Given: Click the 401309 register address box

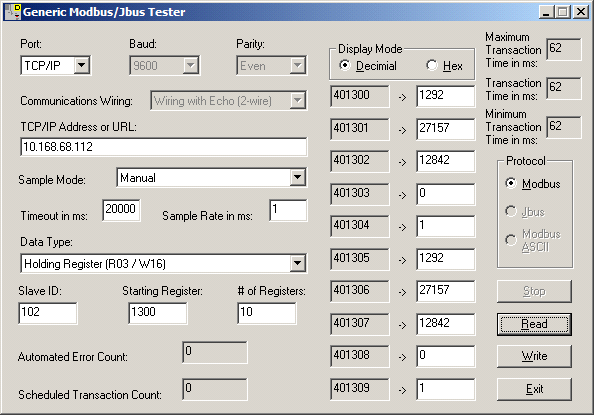Looking at the screenshot, I should [360, 389].
